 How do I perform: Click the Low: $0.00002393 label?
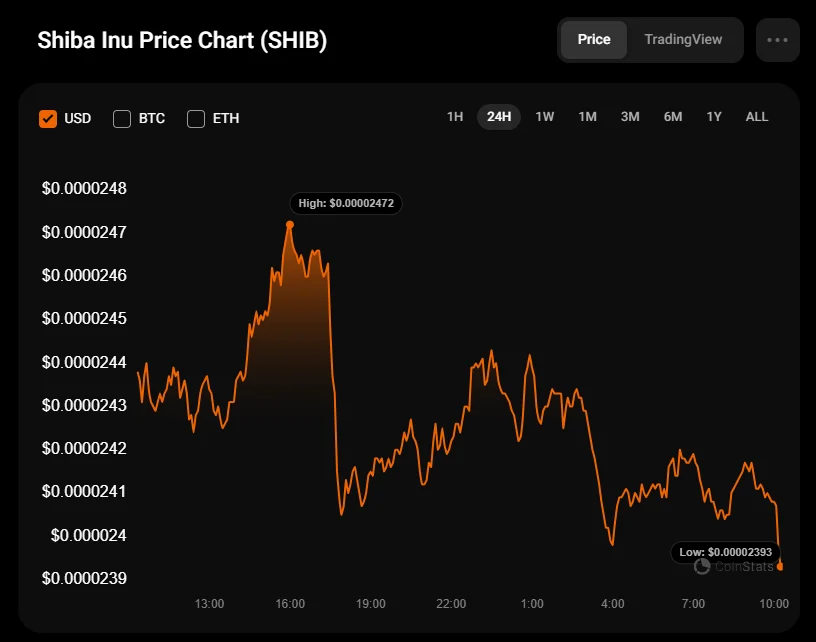point(726,551)
